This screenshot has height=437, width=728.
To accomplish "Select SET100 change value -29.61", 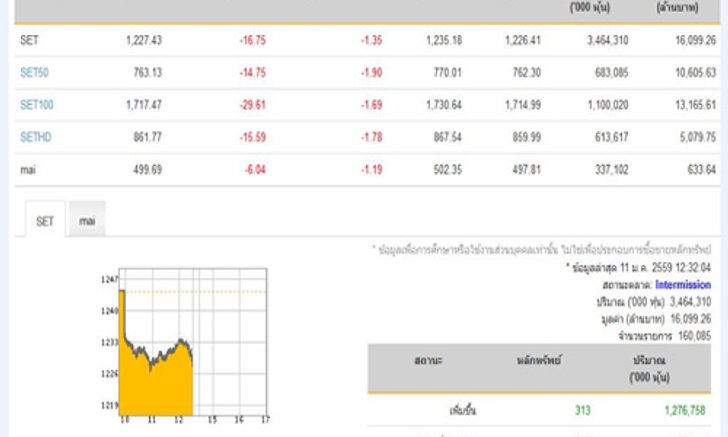I will [x=253, y=105].
